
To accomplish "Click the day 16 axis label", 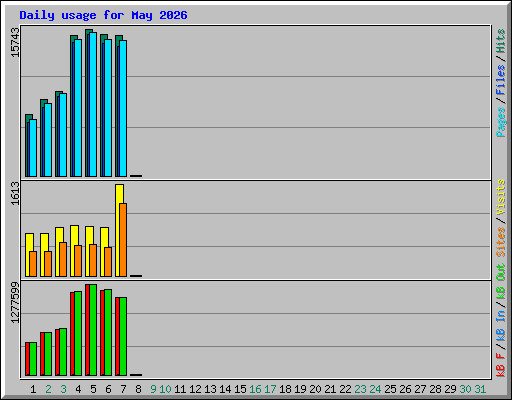I will click(255, 389).
